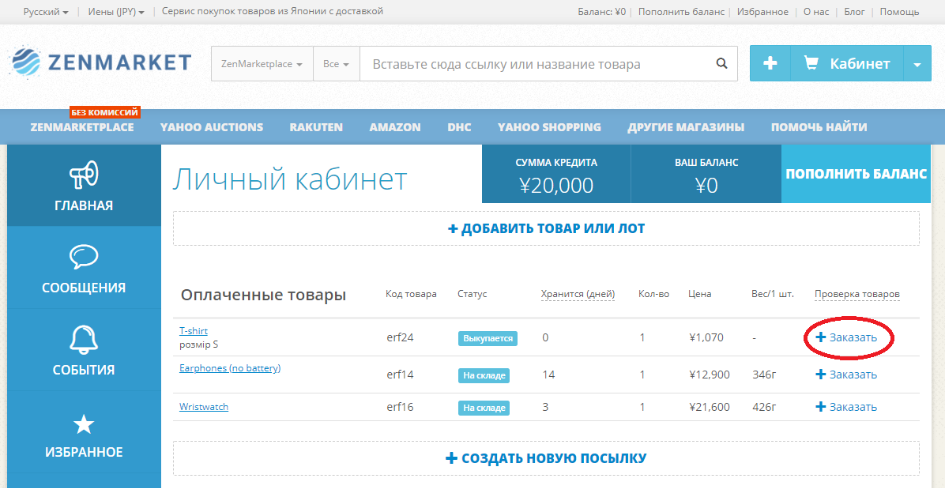Click the На складе badge for Earphones

(483, 375)
